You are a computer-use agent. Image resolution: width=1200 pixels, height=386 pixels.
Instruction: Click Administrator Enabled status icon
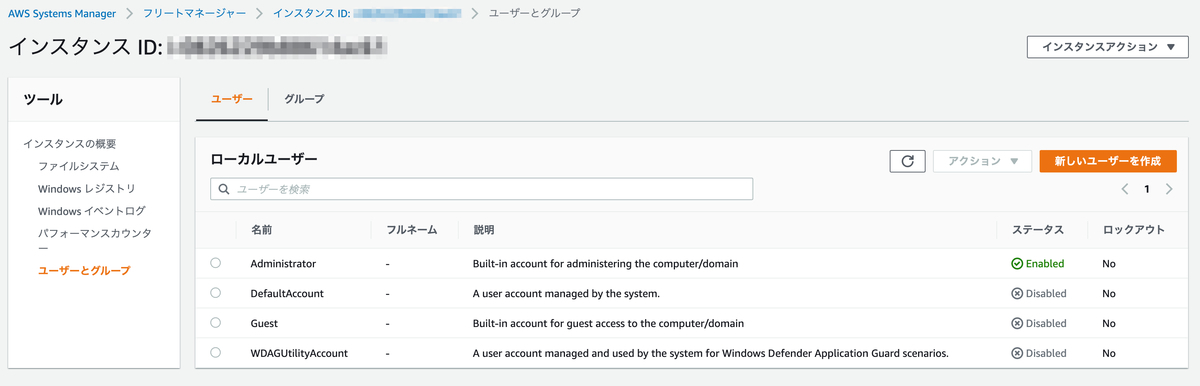click(1016, 264)
